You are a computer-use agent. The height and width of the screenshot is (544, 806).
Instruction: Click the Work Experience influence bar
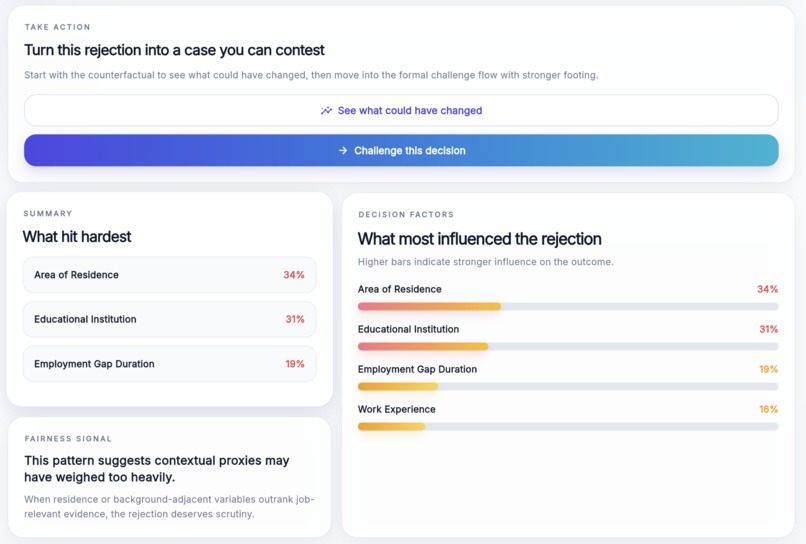[x=568, y=426]
